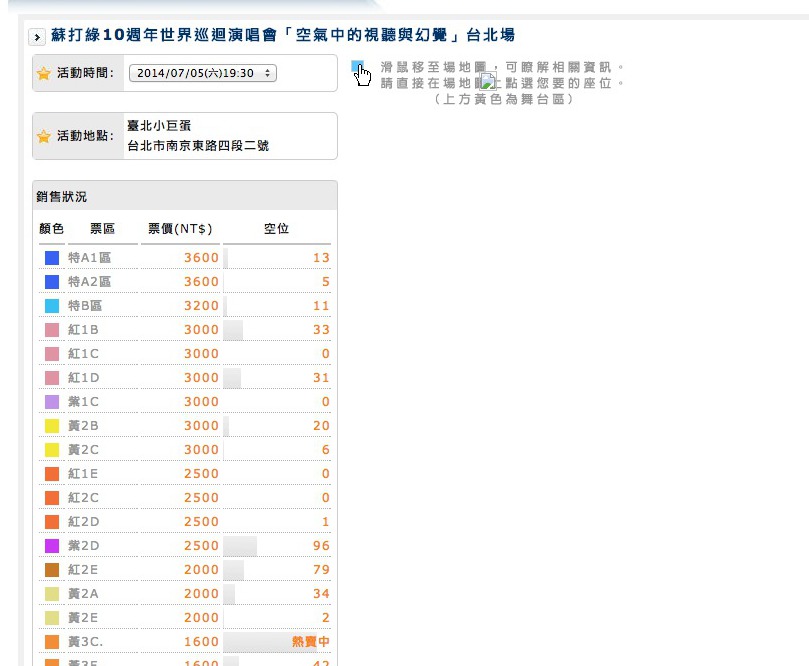The image size is (809, 666).
Task: Choose the 紅1D ticket zone name
Action: point(83,378)
